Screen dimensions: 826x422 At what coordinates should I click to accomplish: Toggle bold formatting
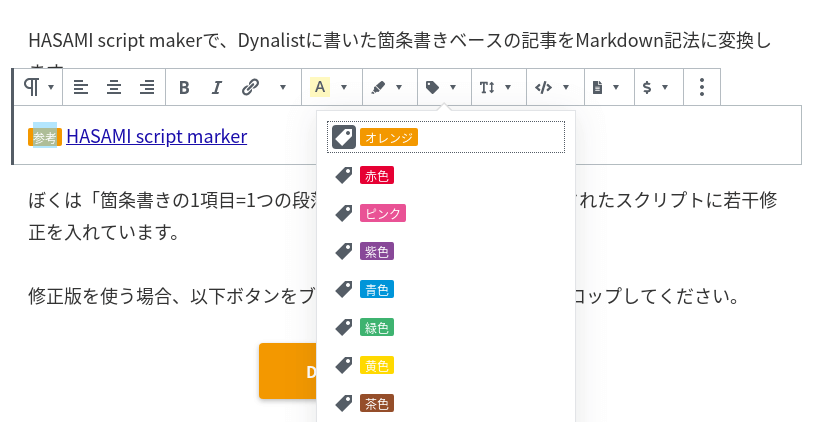pos(184,87)
